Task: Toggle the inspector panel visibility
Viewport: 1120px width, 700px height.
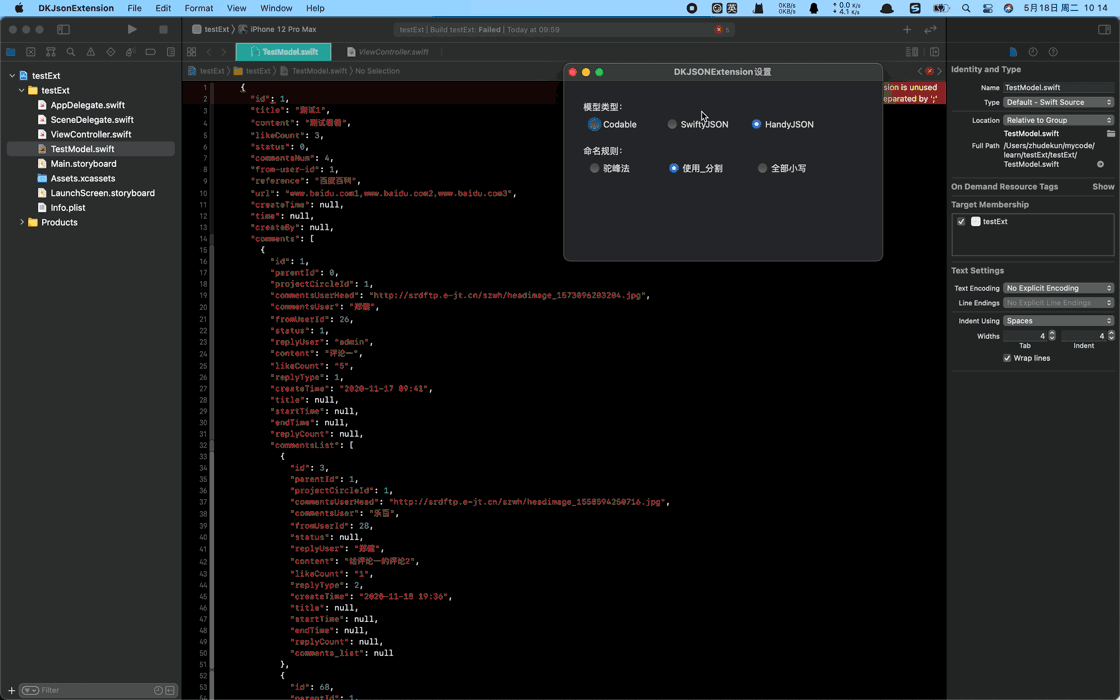Action: tap(1104, 29)
